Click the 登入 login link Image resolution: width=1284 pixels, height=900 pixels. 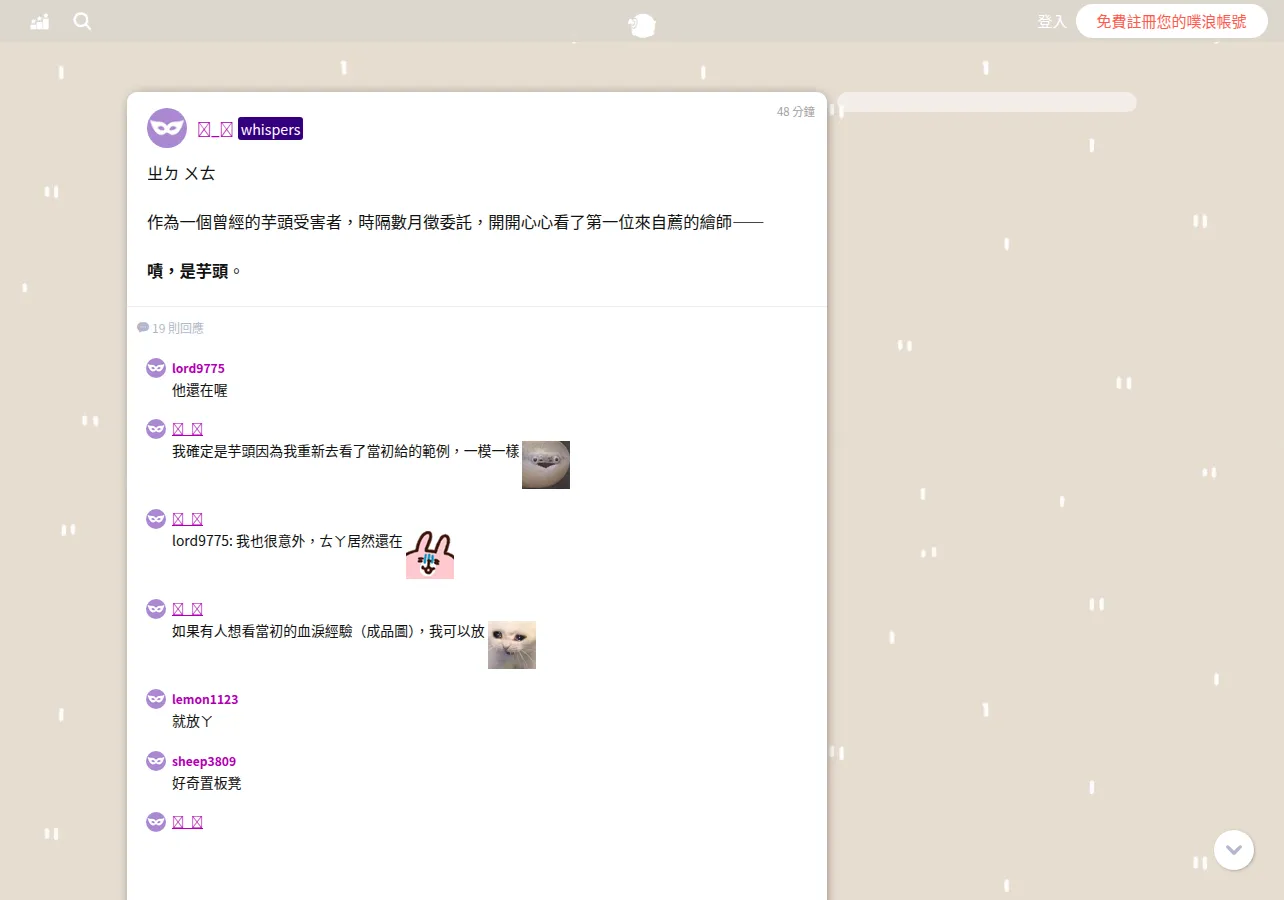click(x=1052, y=21)
